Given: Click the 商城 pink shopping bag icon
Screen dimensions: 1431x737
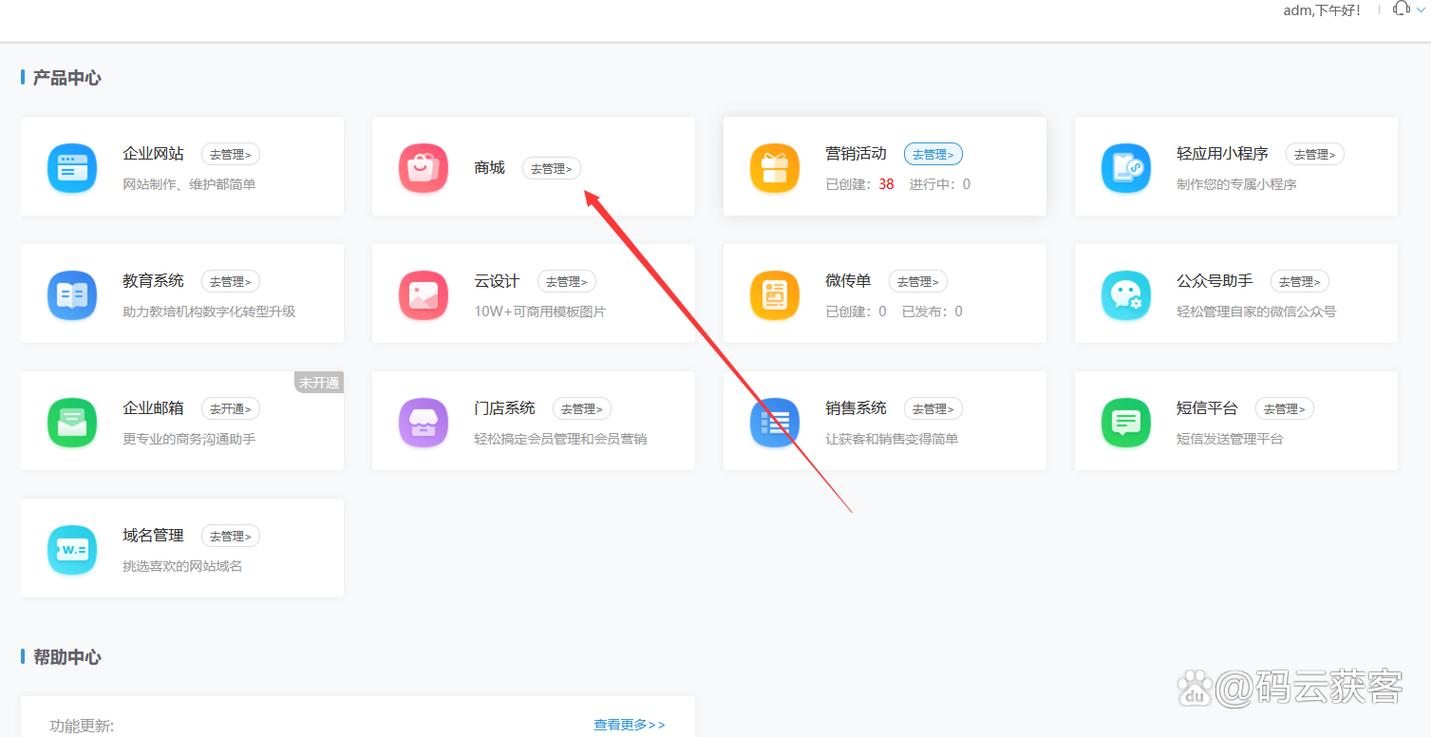Looking at the screenshot, I should click(x=423, y=168).
